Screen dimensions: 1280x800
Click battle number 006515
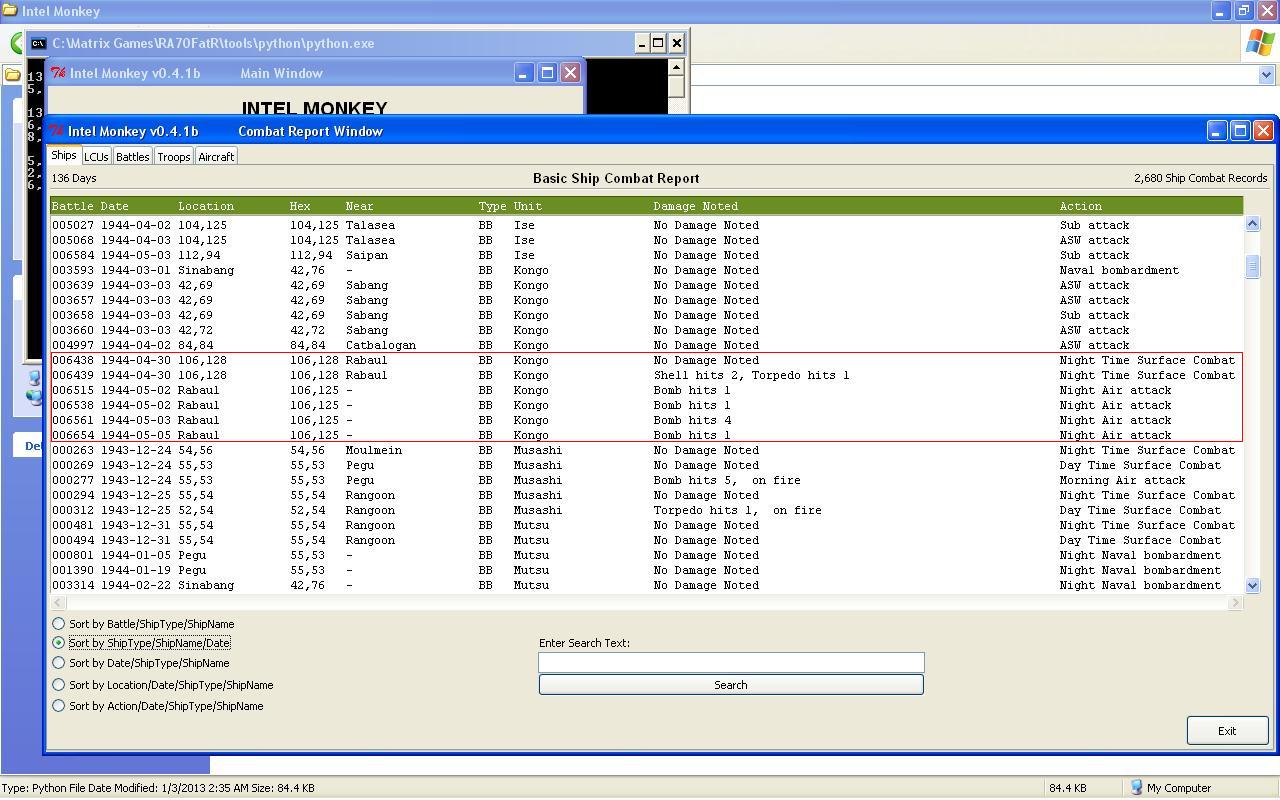[73, 390]
